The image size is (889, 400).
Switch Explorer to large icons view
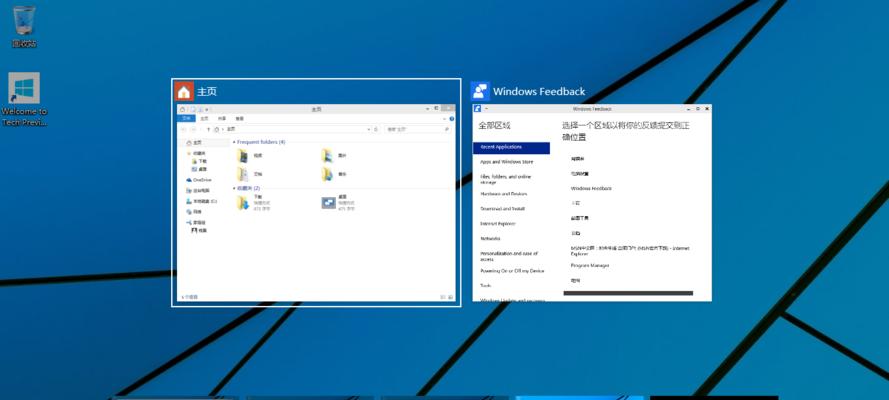(x=451, y=297)
